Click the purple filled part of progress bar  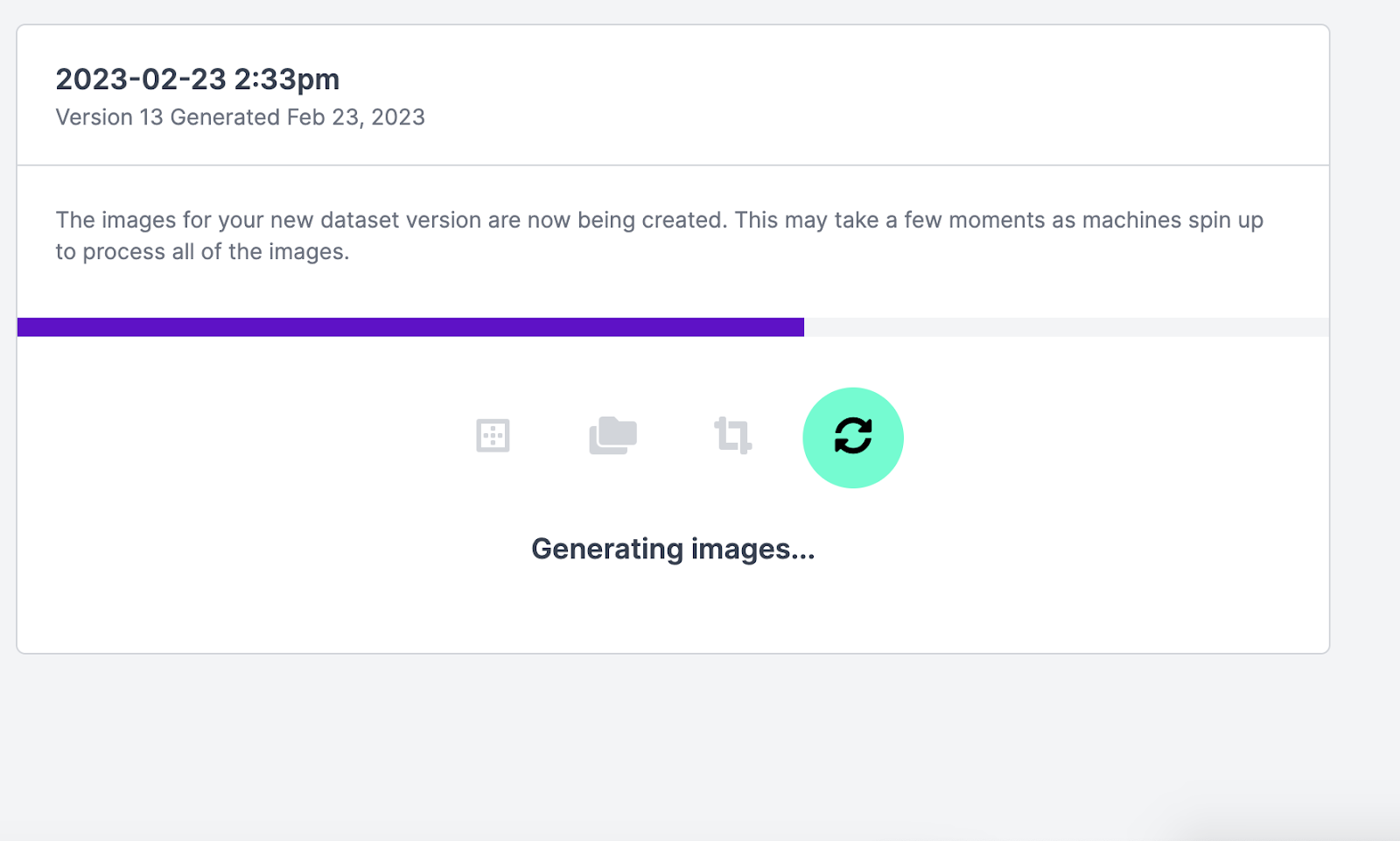click(x=409, y=327)
